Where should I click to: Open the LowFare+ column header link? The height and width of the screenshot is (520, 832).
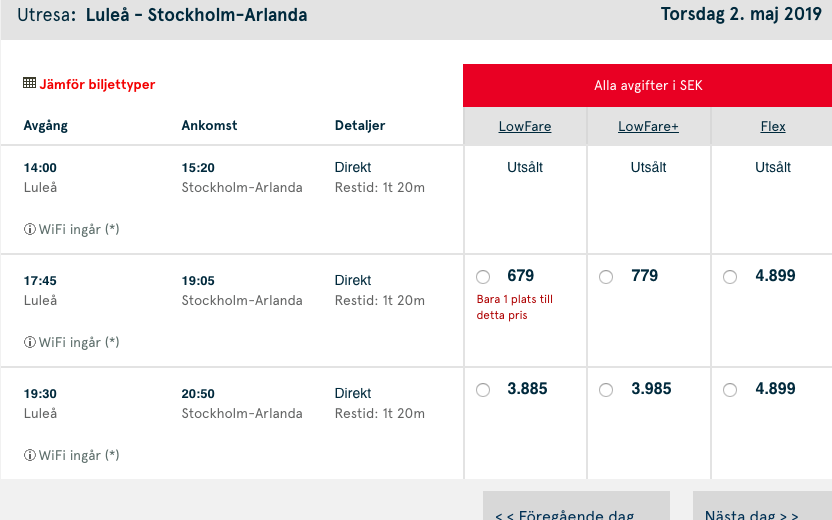tap(648, 127)
